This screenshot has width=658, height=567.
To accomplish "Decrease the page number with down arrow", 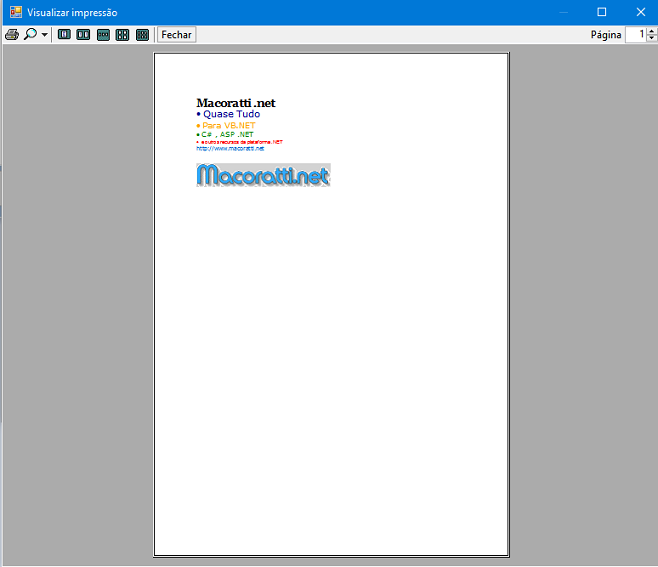I will pyautogui.click(x=652, y=38).
